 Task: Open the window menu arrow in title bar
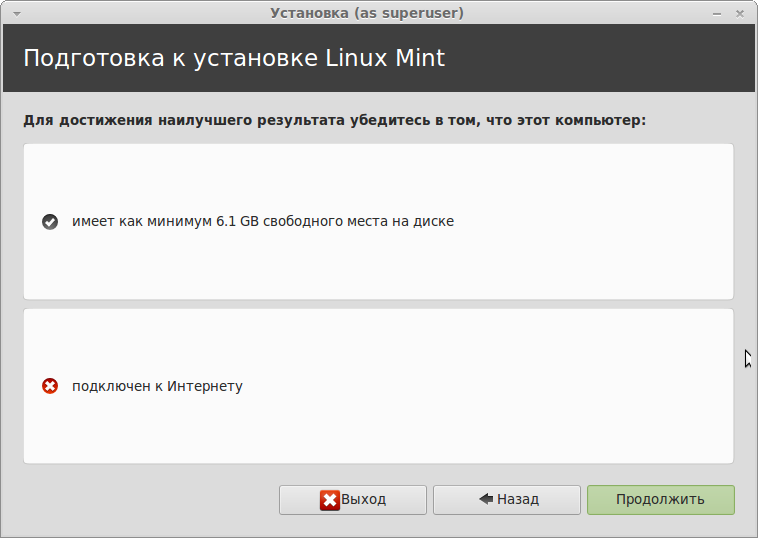[15, 13]
